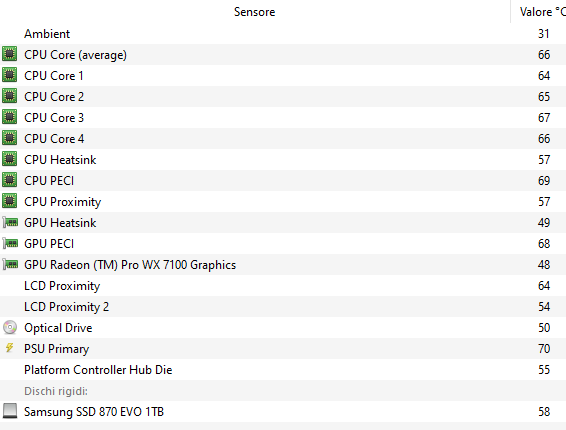Click the PSU Primary temperature value 70
This screenshot has width=566, height=430.
pyautogui.click(x=544, y=348)
